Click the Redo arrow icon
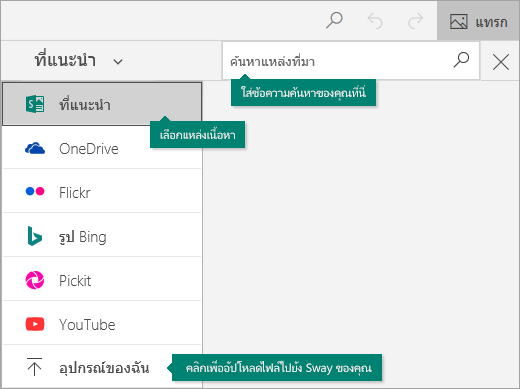The image size is (520, 389). click(415, 21)
